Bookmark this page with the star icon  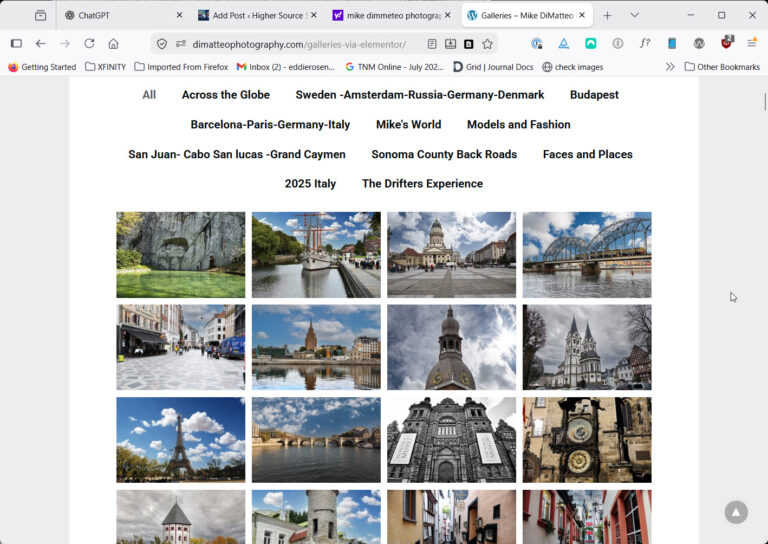pos(487,44)
